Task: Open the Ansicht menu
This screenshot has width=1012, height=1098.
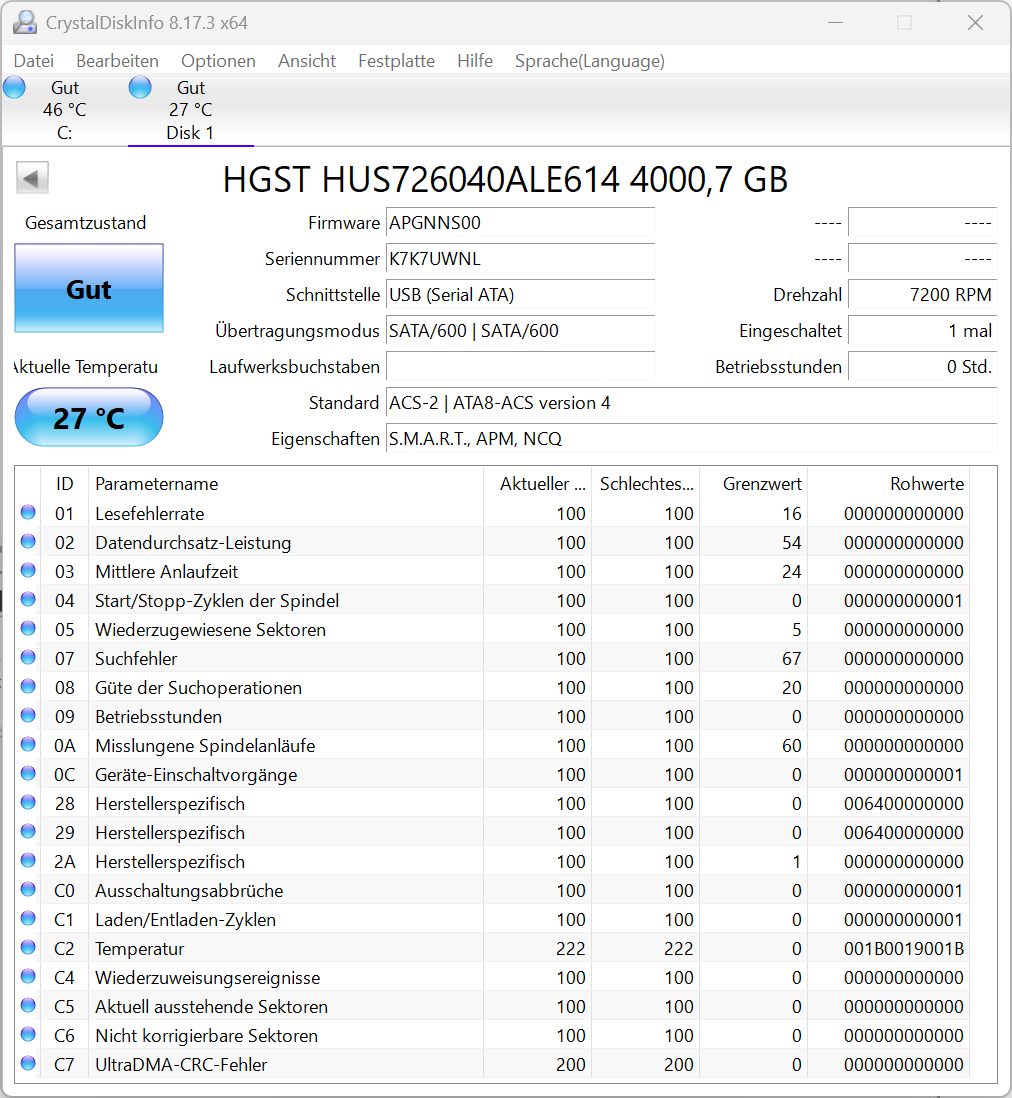Action: pos(306,61)
